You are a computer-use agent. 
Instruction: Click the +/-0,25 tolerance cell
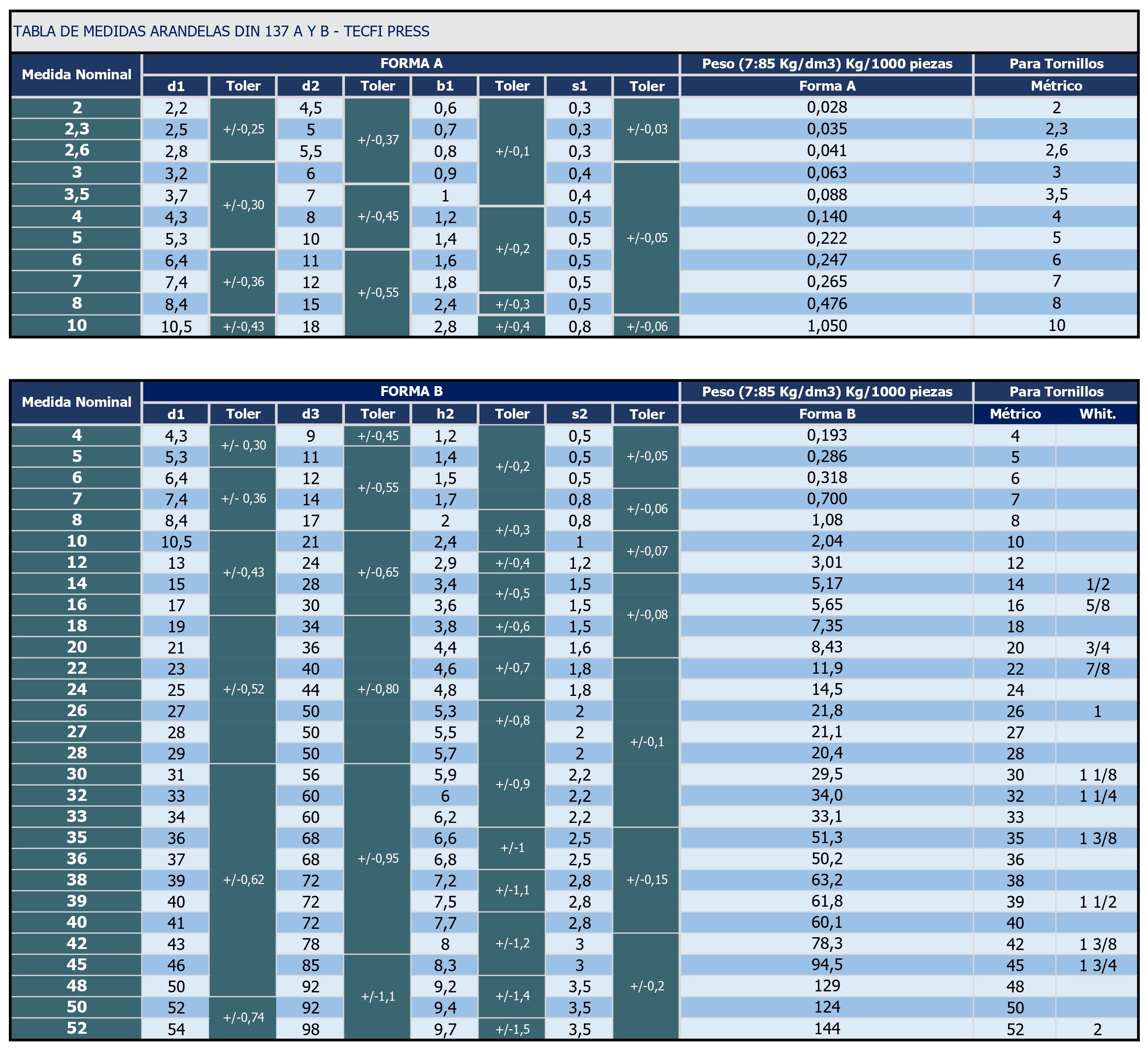pos(243,129)
